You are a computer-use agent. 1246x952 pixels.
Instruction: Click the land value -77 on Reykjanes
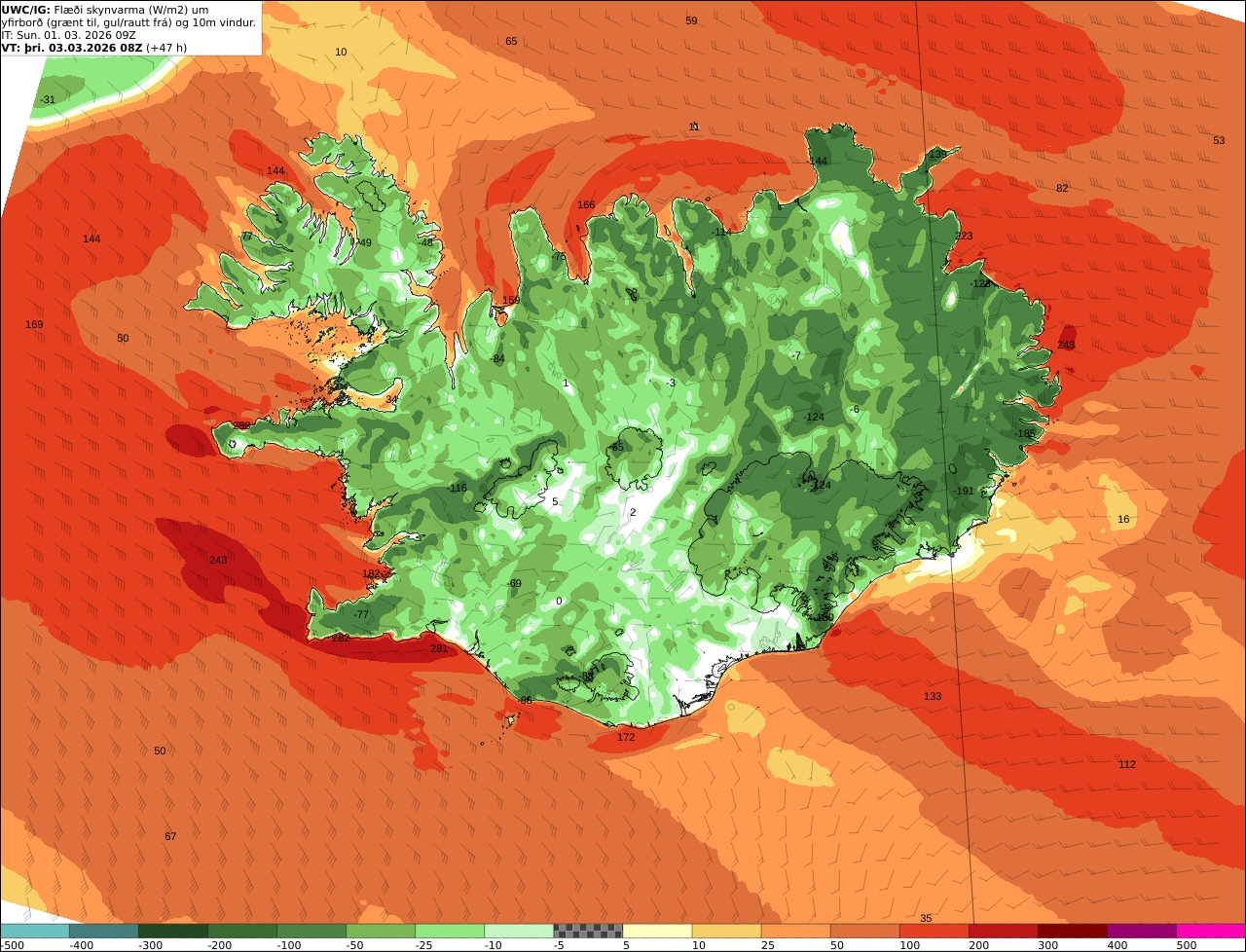coord(361,614)
